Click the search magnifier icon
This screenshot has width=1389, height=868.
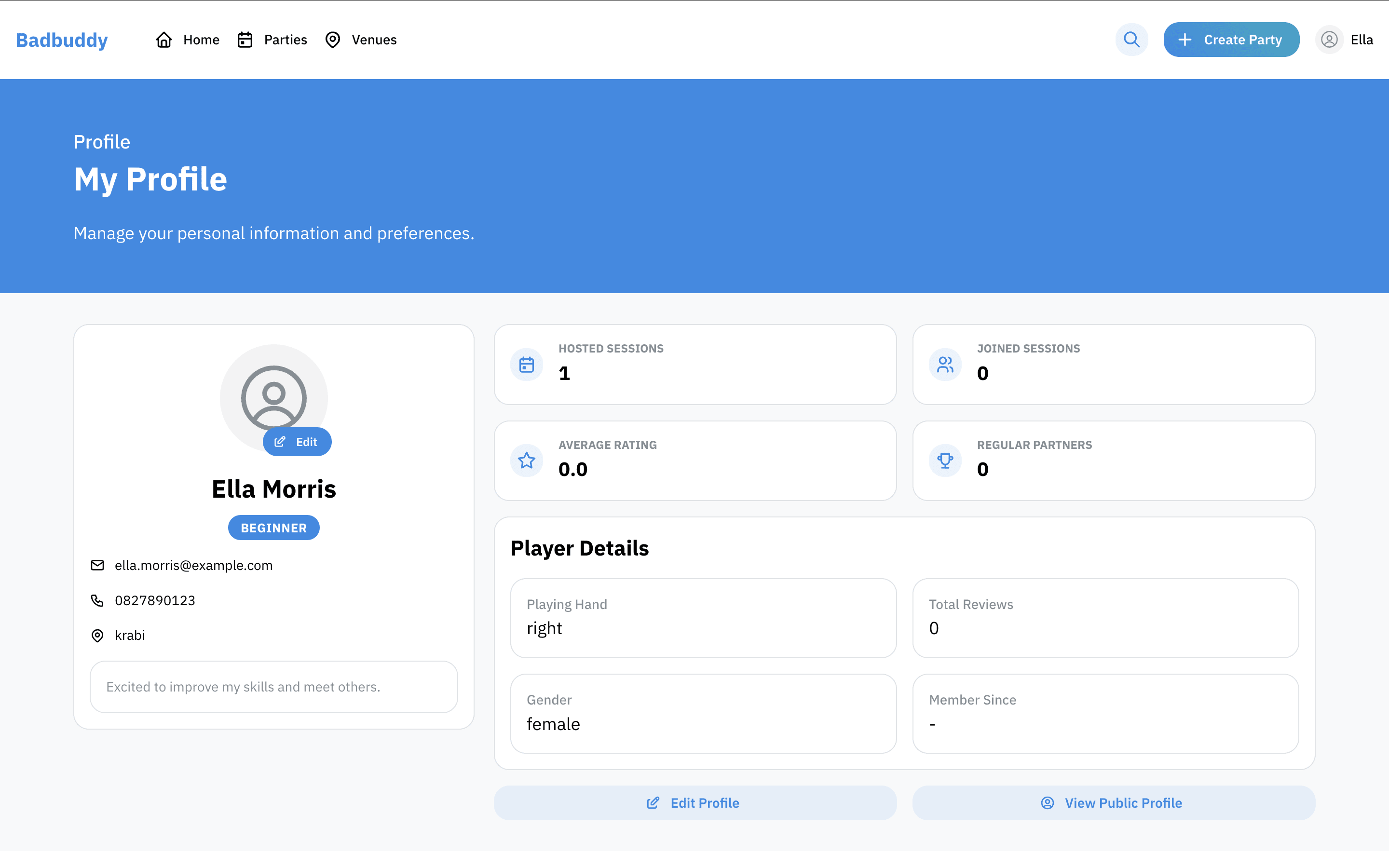pos(1131,40)
